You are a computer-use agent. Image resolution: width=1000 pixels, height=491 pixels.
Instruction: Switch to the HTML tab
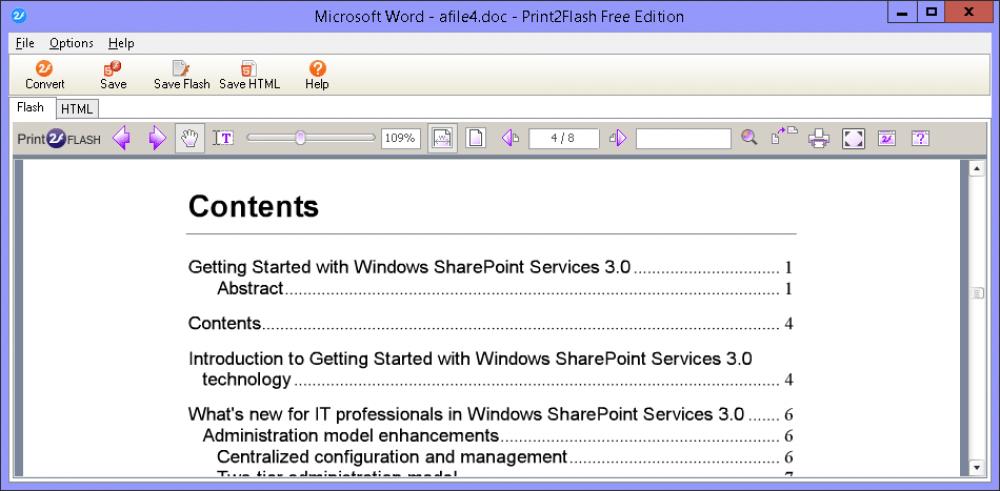[77, 109]
